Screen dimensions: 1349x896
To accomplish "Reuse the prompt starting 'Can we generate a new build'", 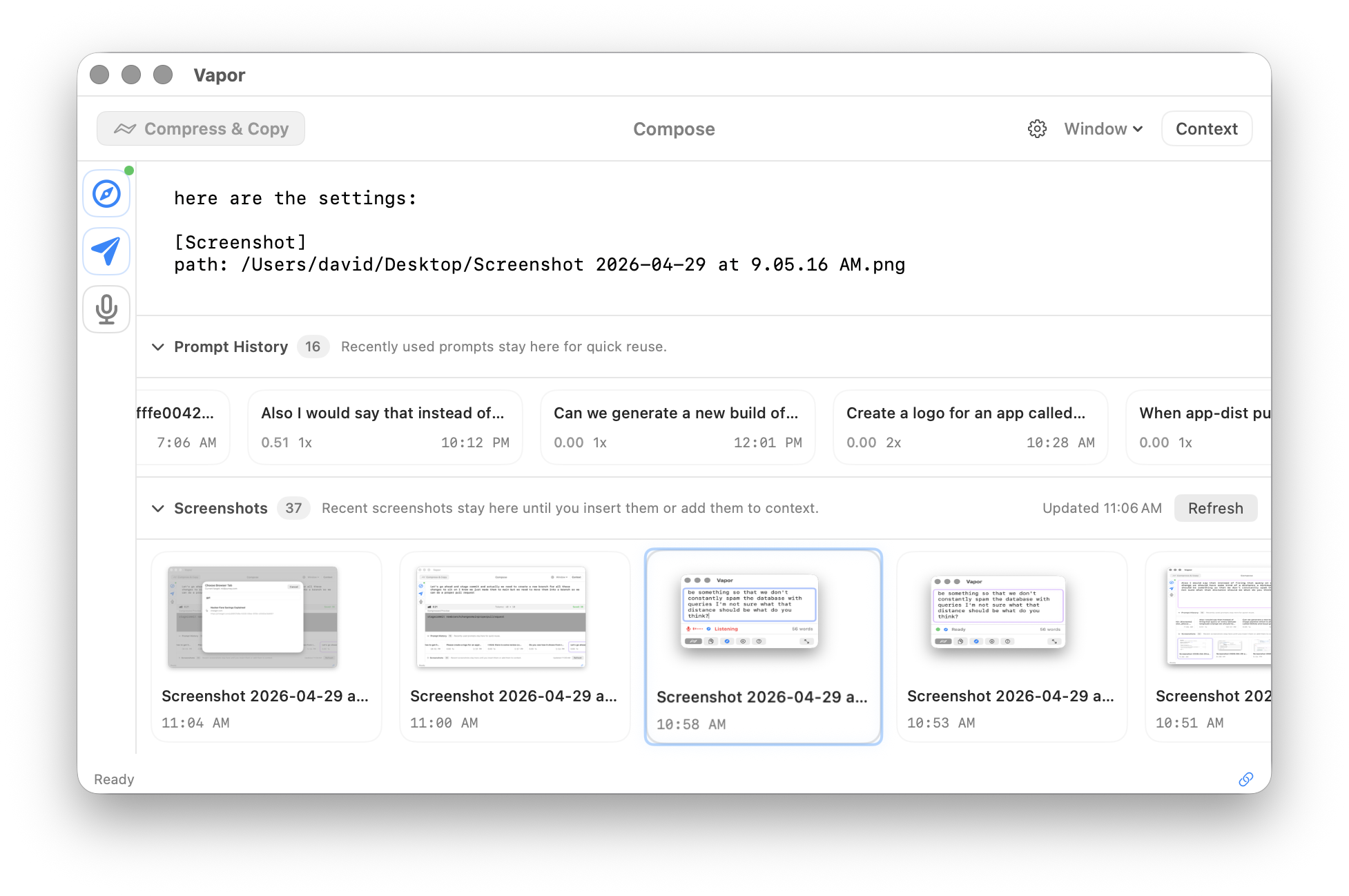I will [677, 427].
